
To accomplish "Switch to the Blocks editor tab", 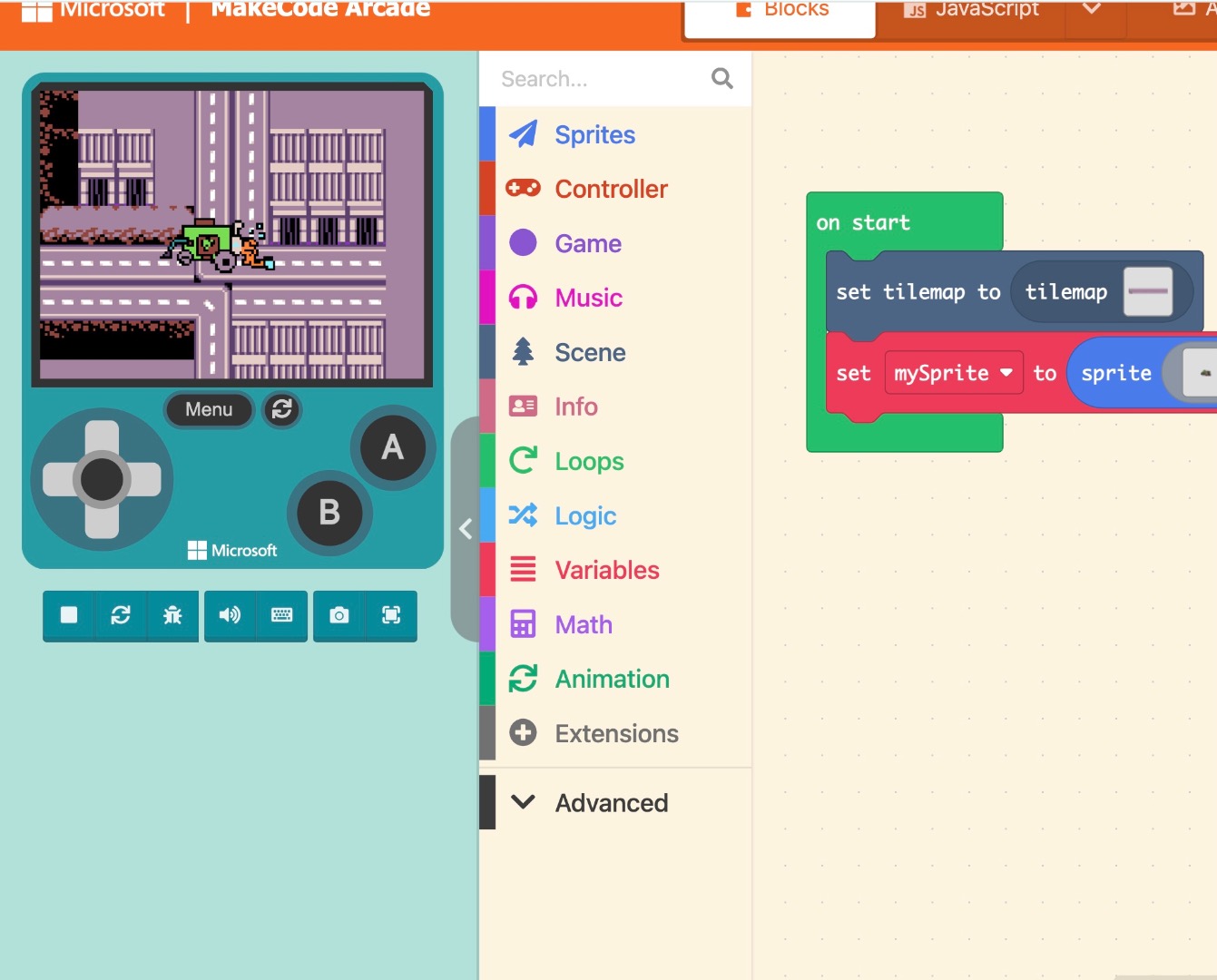I will [x=780, y=13].
